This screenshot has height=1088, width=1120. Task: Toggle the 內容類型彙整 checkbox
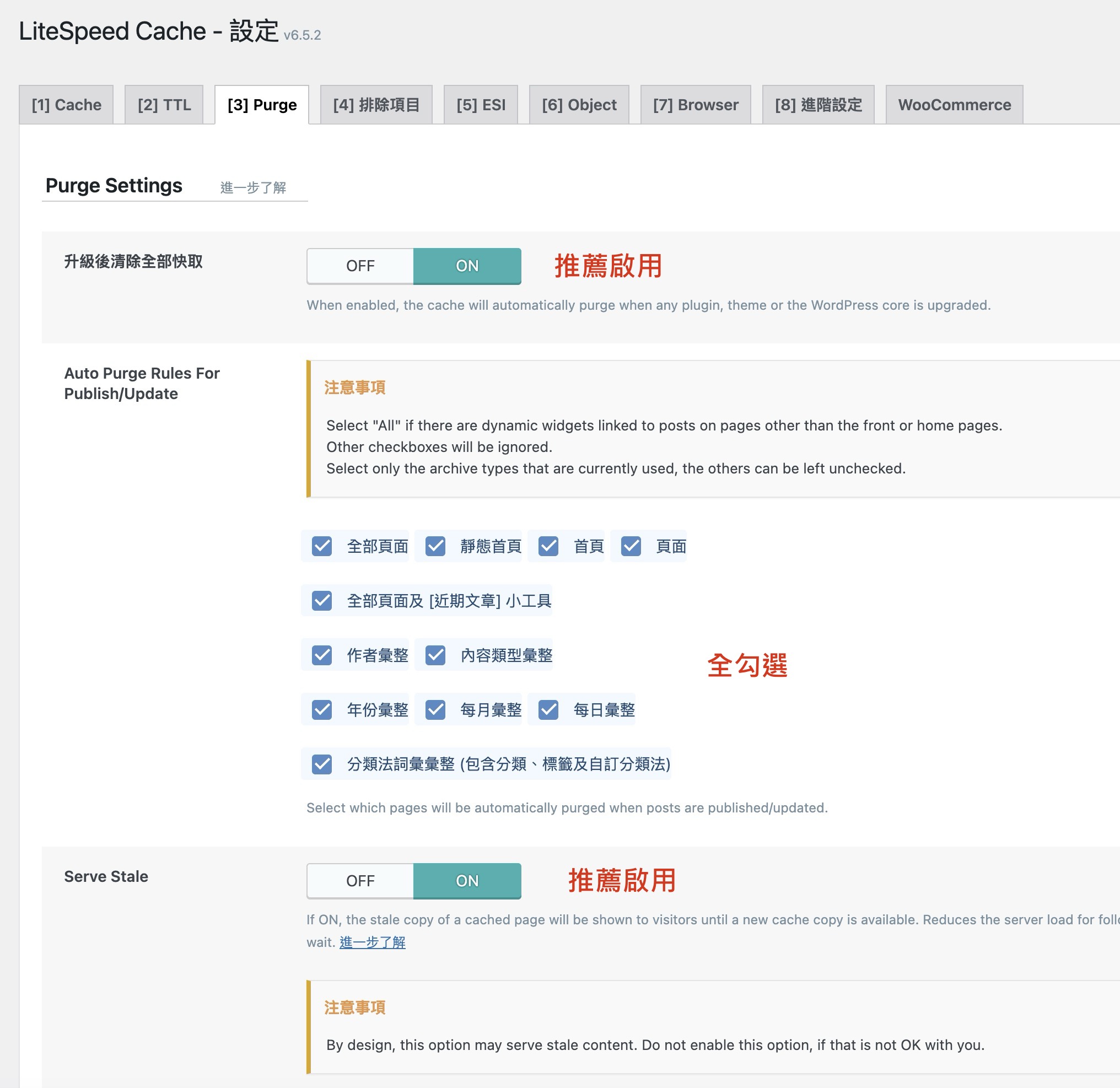(x=435, y=655)
